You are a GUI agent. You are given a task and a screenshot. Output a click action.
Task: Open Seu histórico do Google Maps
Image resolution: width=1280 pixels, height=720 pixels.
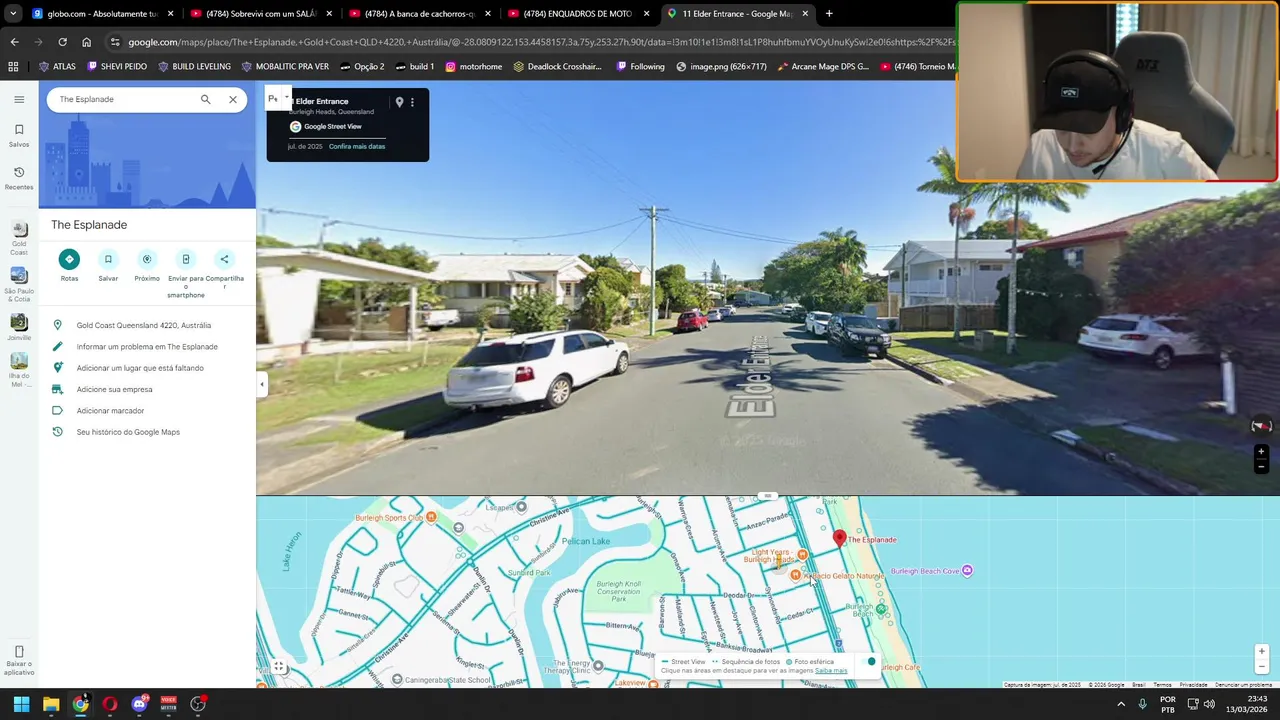(128, 432)
